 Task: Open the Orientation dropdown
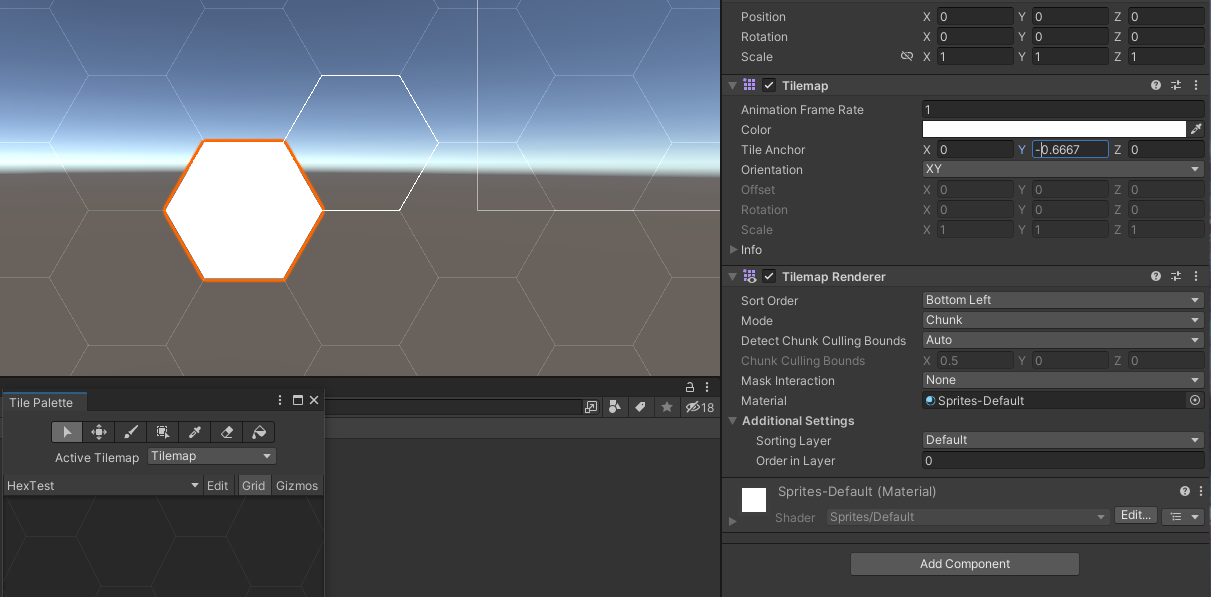tap(1062, 169)
